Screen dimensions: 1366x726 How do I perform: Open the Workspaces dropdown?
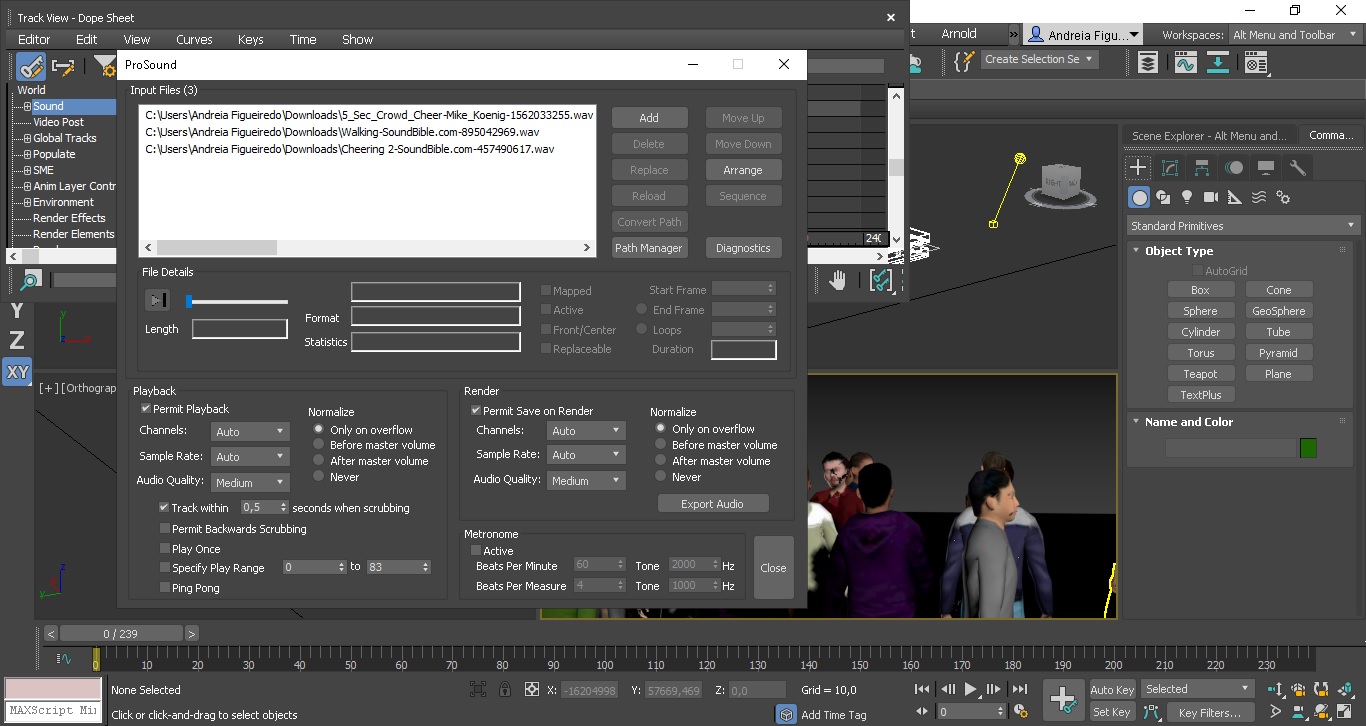[x=1293, y=35]
